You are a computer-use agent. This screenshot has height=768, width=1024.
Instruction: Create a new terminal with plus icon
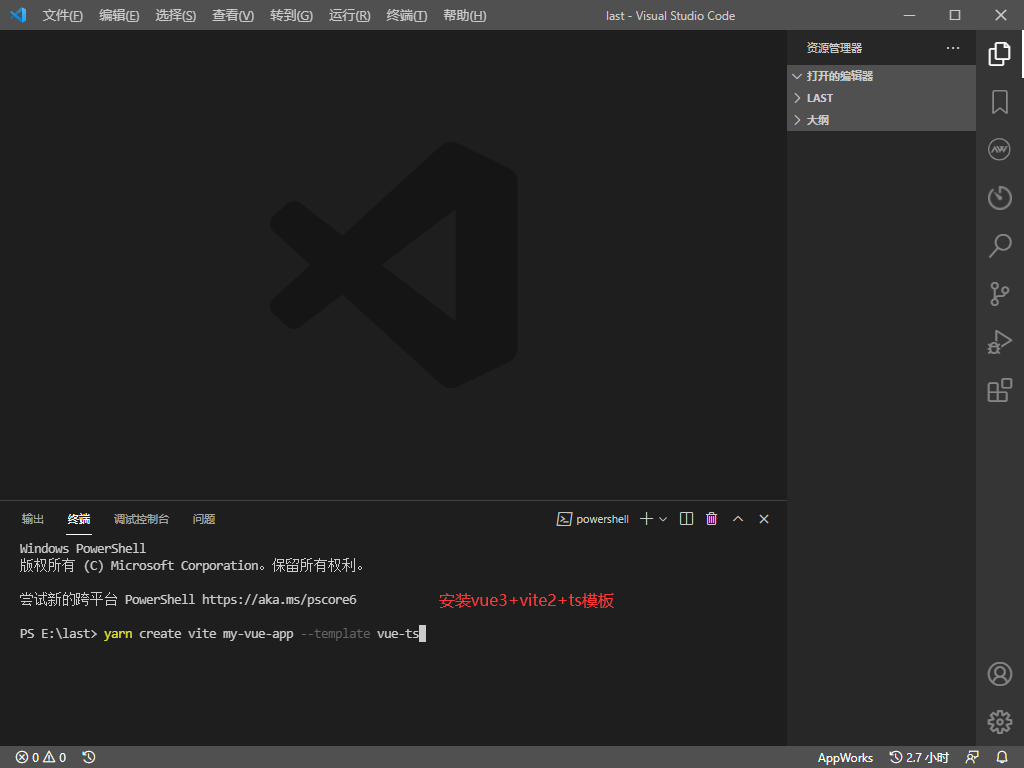(x=646, y=519)
